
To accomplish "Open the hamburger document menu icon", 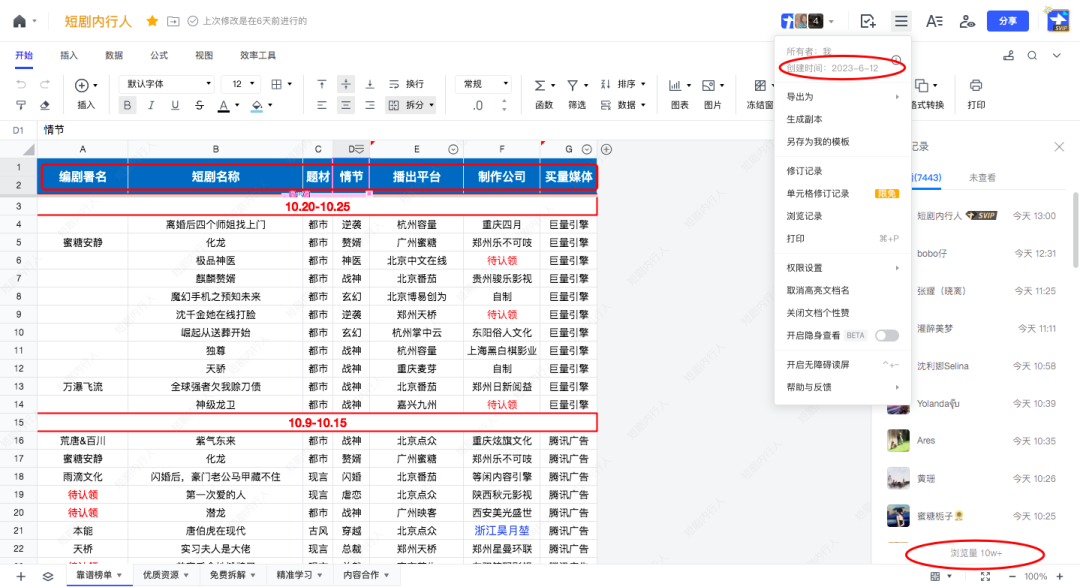I will (901, 21).
